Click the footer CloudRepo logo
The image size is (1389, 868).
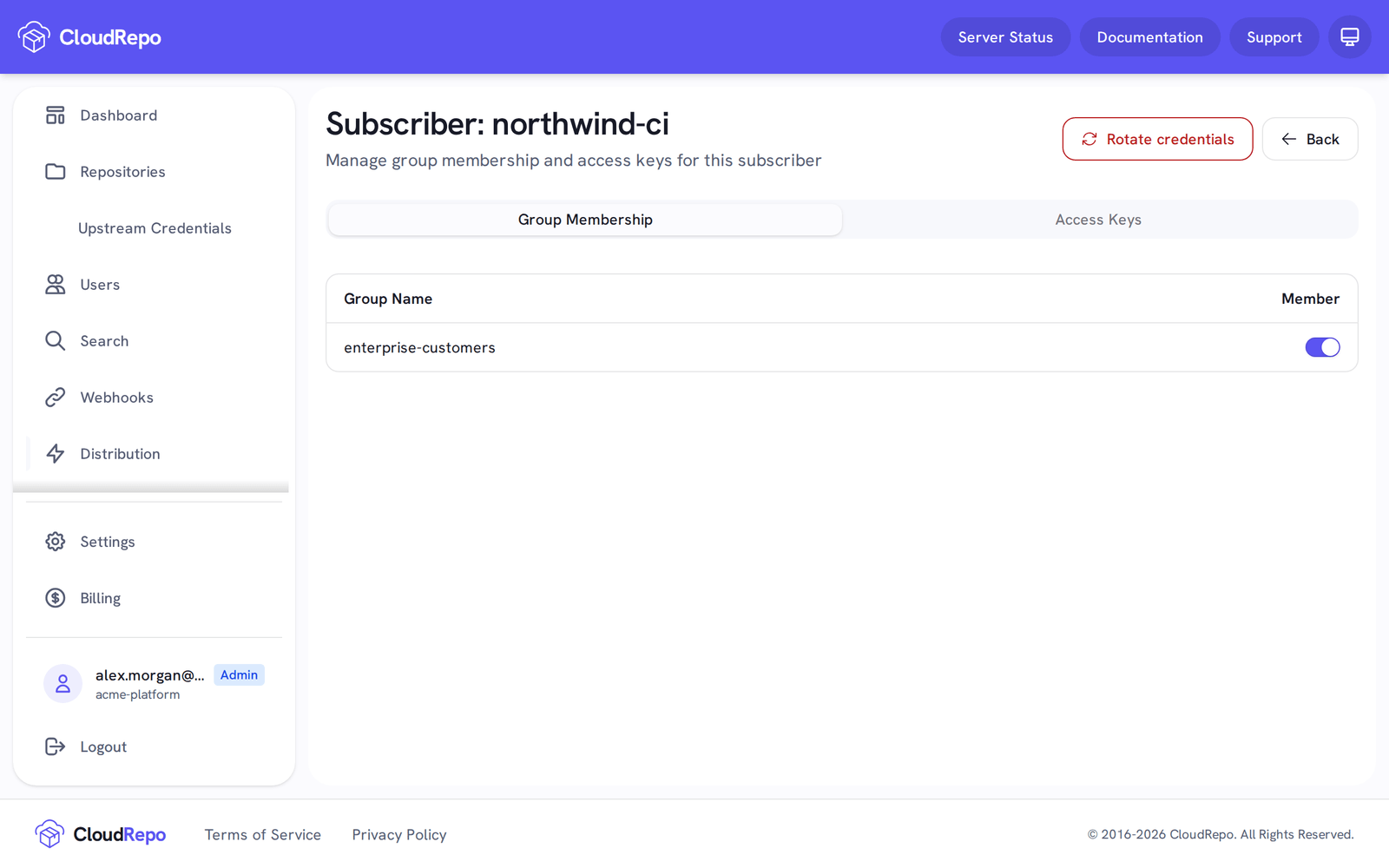click(x=101, y=834)
